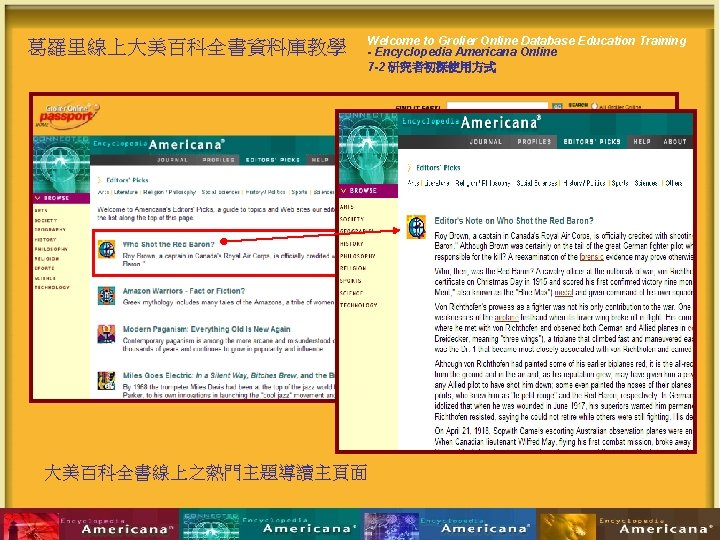Browse Sports in the back window sidebar
The image size is (720, 540).
tap(45, 268)
